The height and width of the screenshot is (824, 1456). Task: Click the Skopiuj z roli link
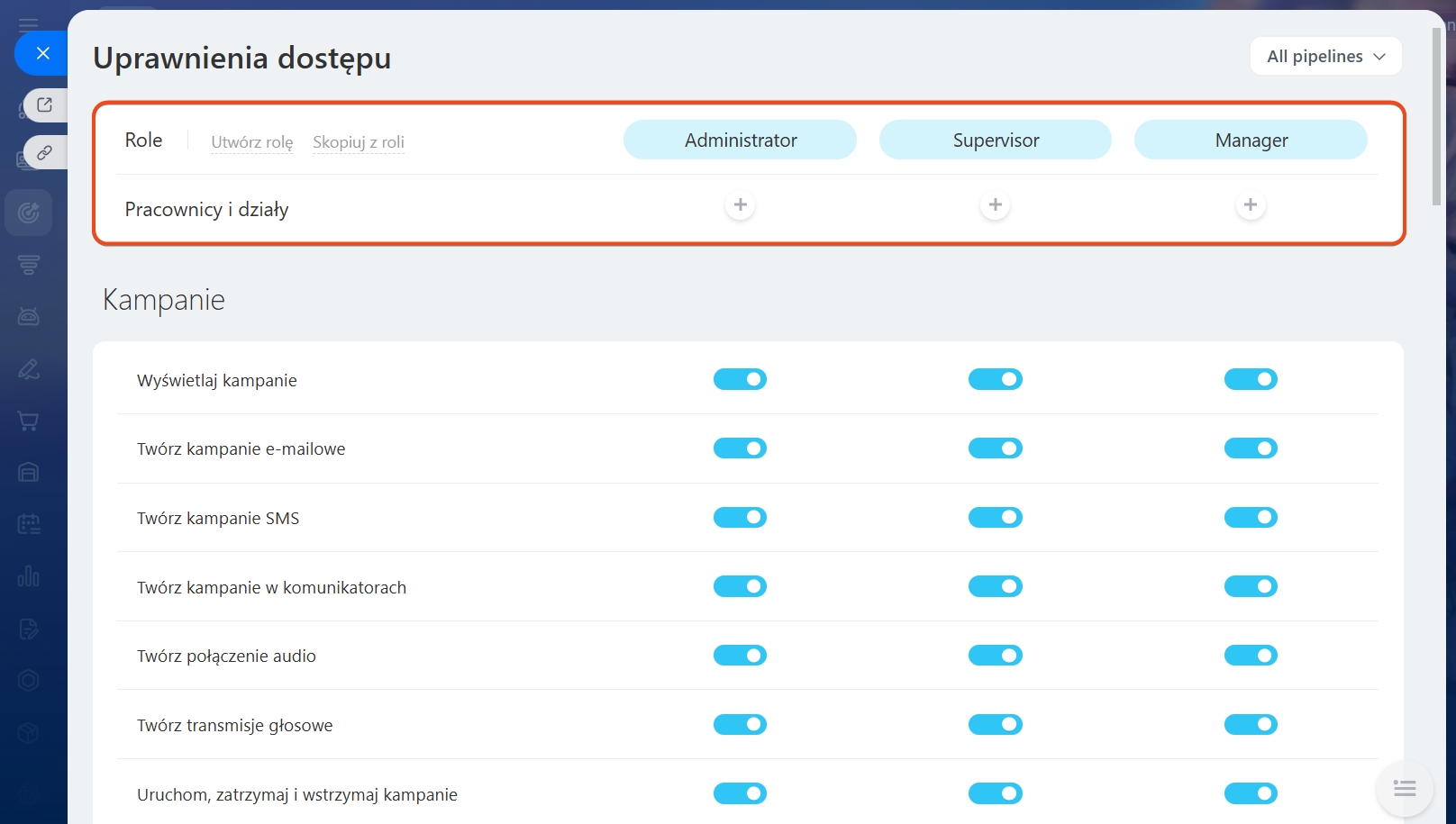point(359,142)
